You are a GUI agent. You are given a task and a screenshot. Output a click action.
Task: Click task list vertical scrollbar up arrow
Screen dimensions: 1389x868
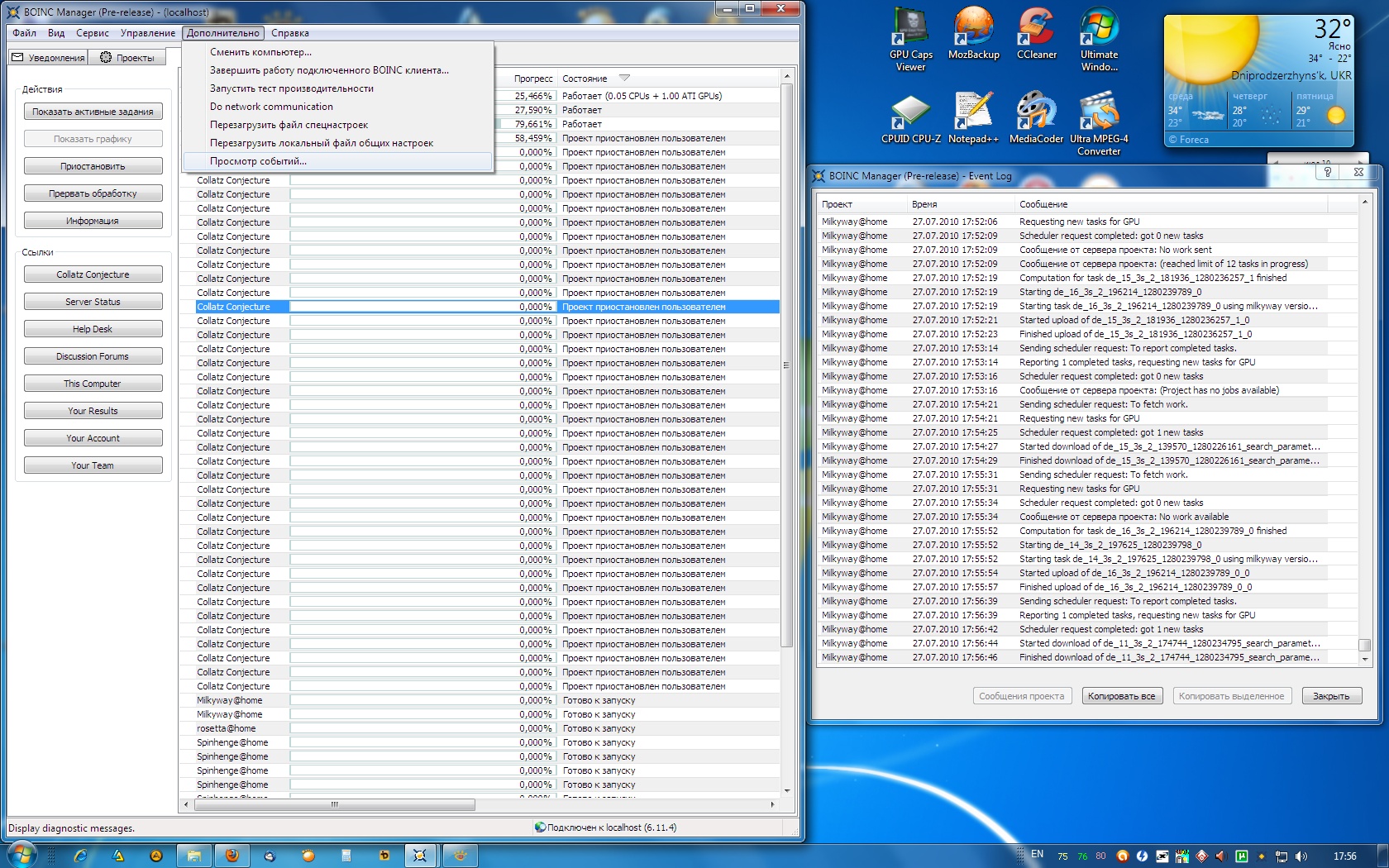pyautogui.click(x=786, y=77)
